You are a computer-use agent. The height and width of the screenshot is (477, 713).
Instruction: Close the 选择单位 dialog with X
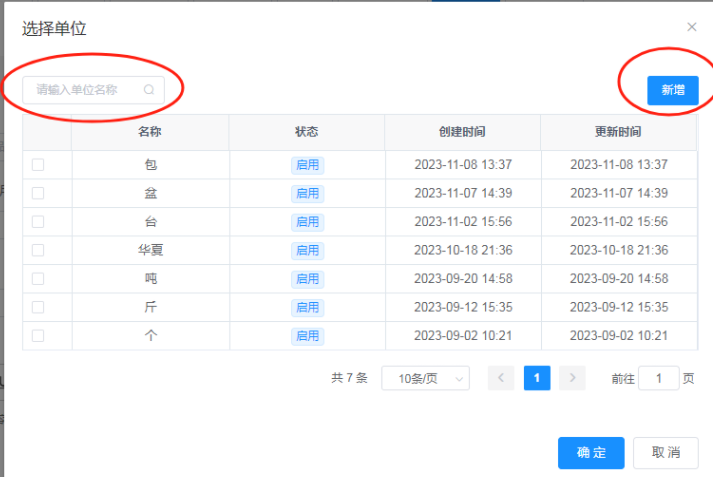[691, 28]
